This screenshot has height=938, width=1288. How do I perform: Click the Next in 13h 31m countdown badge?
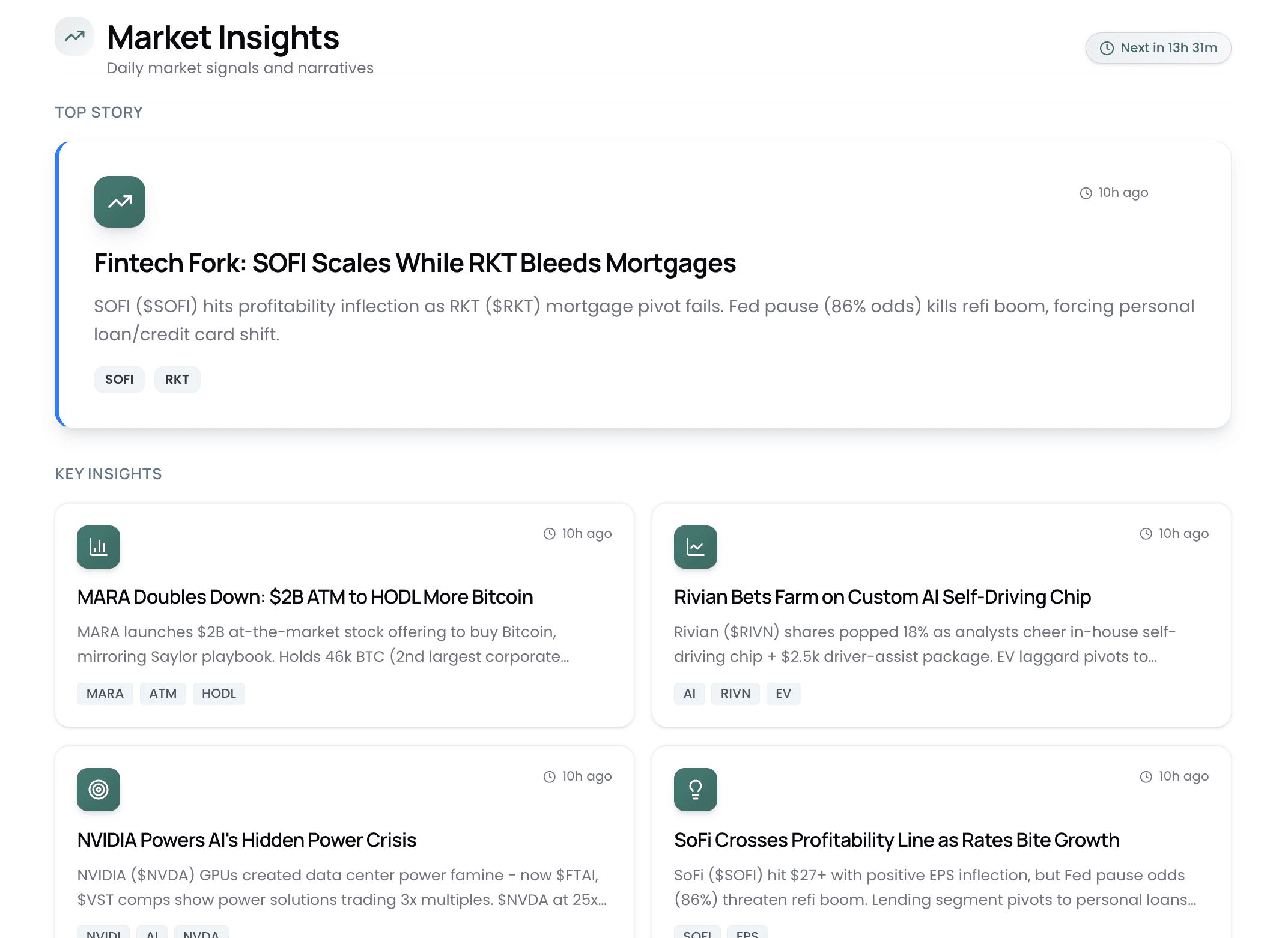(1158, 47)
